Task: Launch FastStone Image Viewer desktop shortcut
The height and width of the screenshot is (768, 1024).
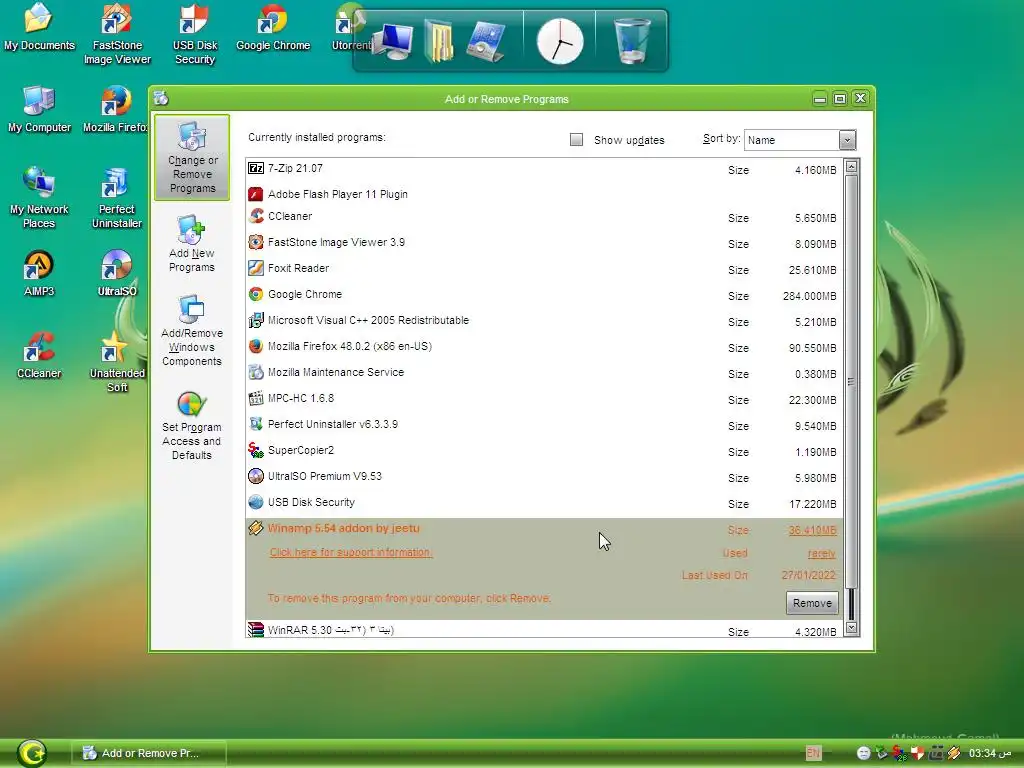Action: point(117,34)
